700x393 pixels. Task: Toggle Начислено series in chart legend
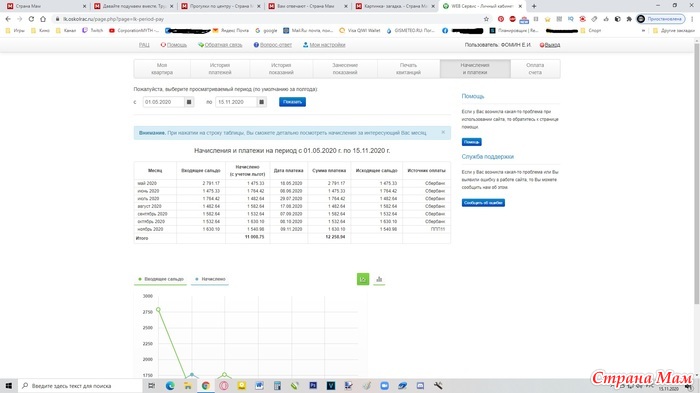[210, 279]
